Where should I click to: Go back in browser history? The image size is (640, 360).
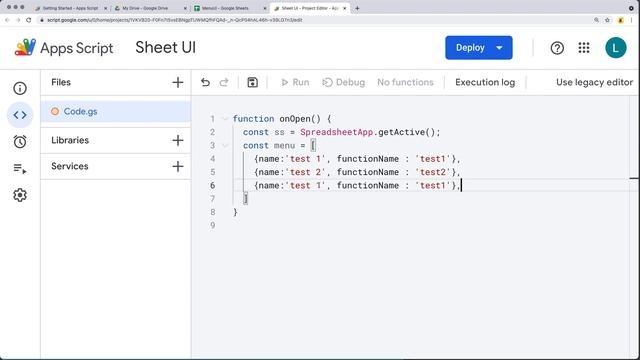[7, 20]
